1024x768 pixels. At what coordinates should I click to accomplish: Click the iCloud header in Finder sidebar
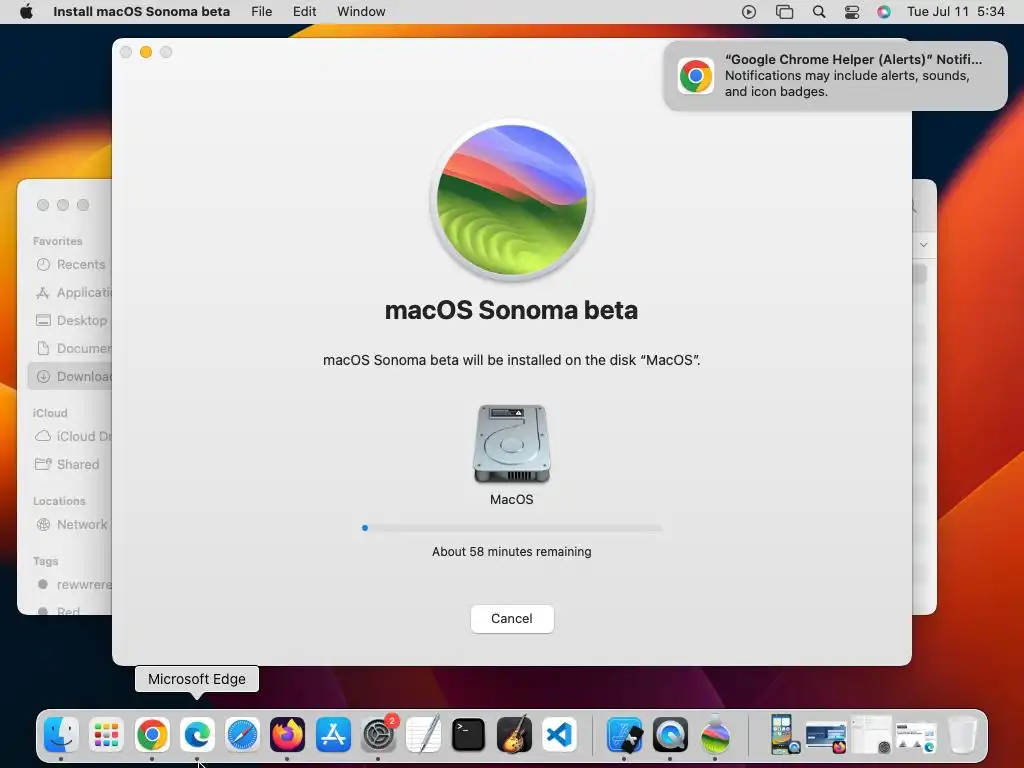click(x=50, y=413)
